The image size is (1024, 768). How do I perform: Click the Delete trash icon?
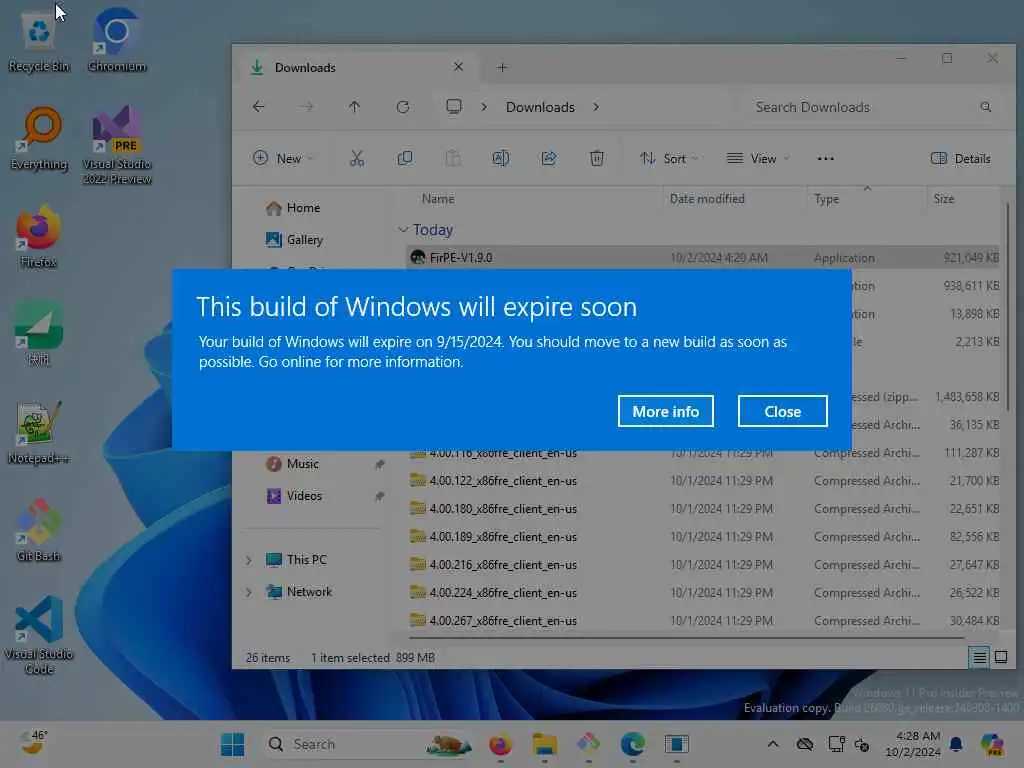(597, 158)
